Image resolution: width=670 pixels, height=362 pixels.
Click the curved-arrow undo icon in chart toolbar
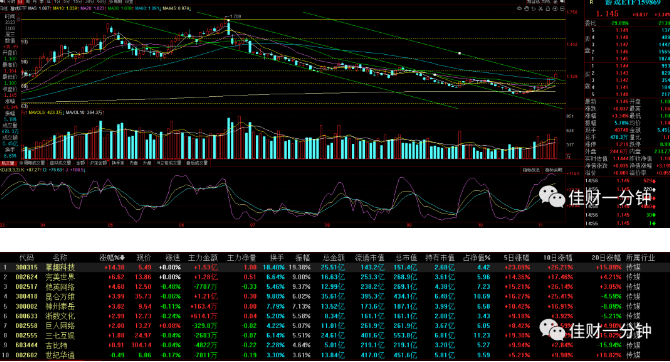533,9
